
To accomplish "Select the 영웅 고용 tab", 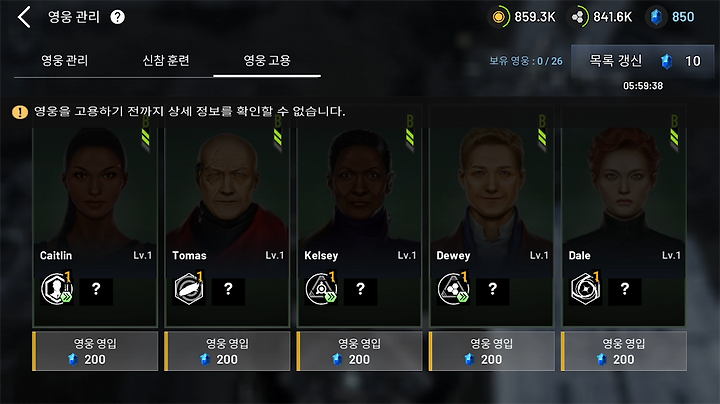I will click(x=267, y=61).
